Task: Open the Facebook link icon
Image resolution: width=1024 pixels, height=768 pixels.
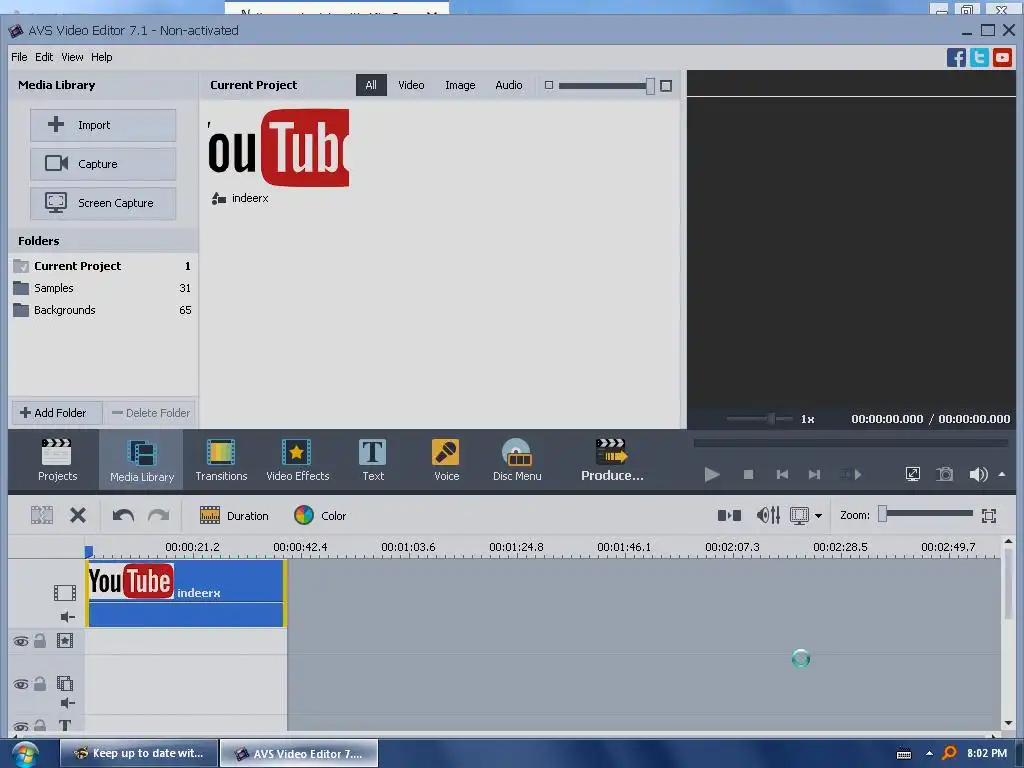Action: coord(955,57)
